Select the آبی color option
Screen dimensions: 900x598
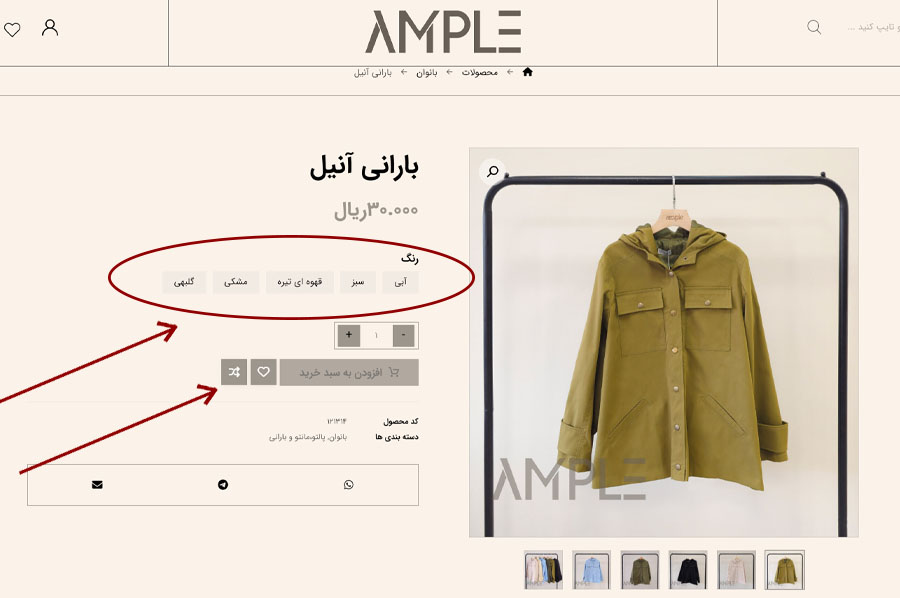tap(401, 282)
